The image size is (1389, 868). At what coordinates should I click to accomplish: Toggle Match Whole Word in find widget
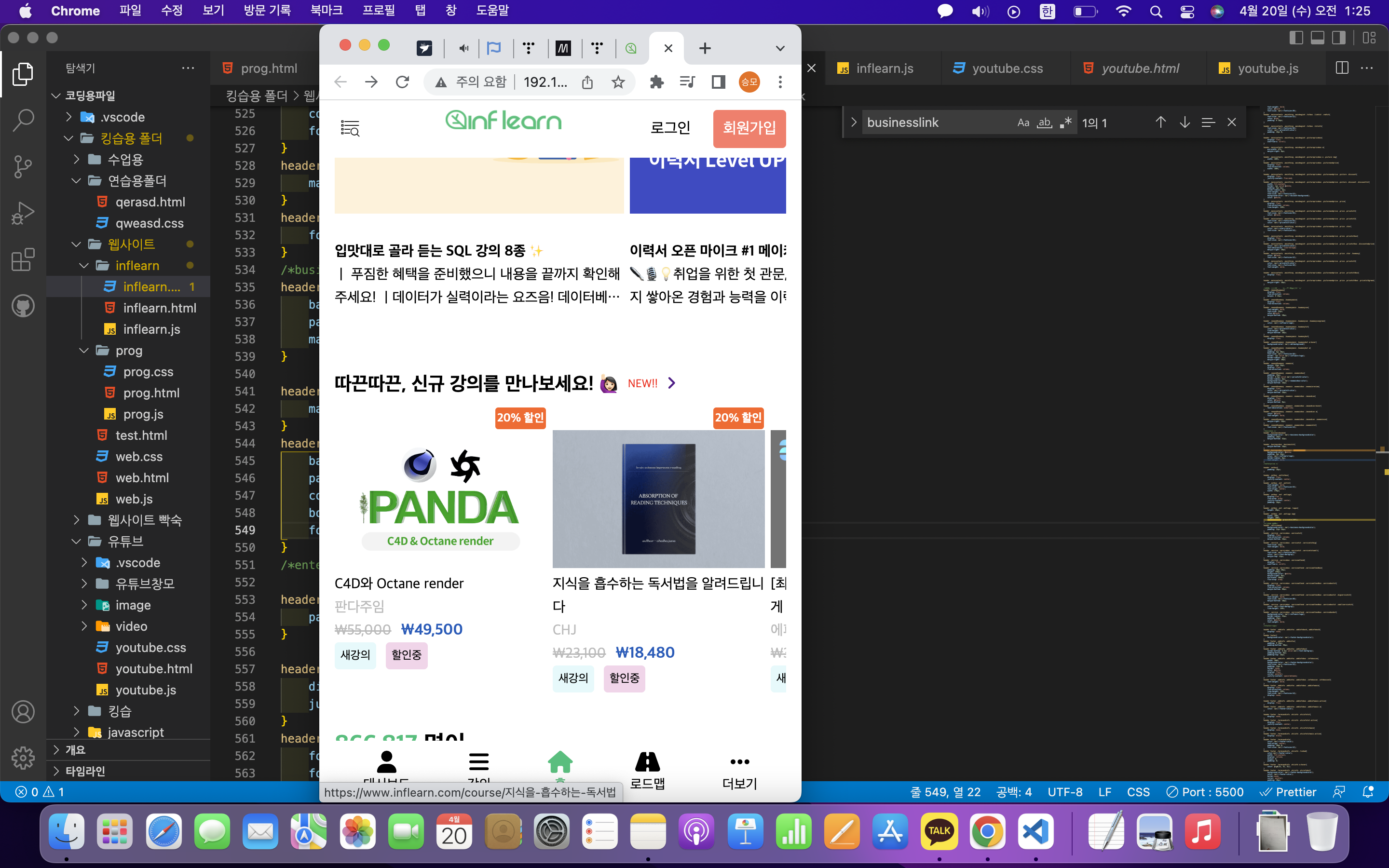click(1045, 122)
